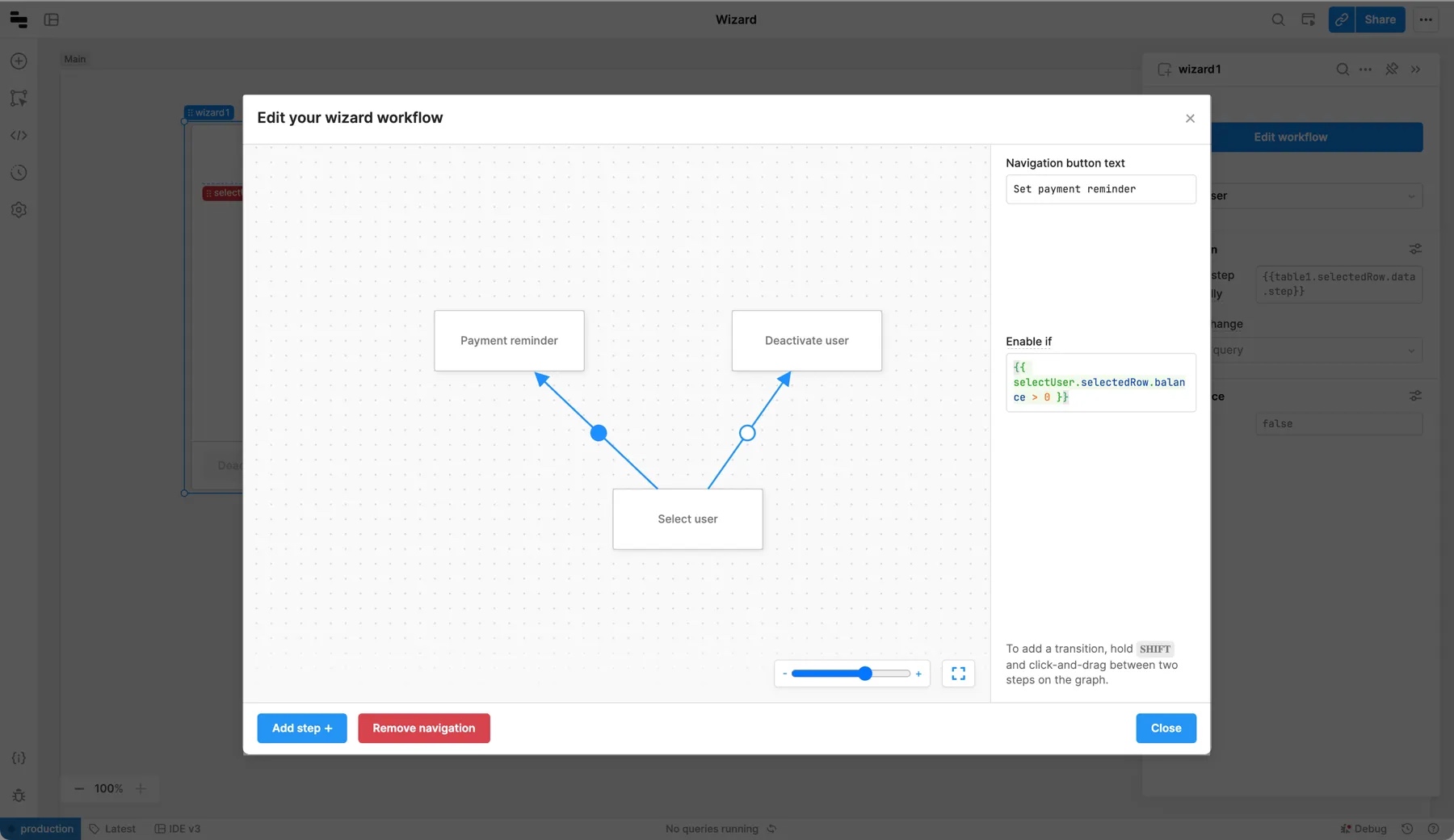Viewport: 1454px width, 840px height.
Task: Copy the share link icon
Action: tap(1342, 19)
